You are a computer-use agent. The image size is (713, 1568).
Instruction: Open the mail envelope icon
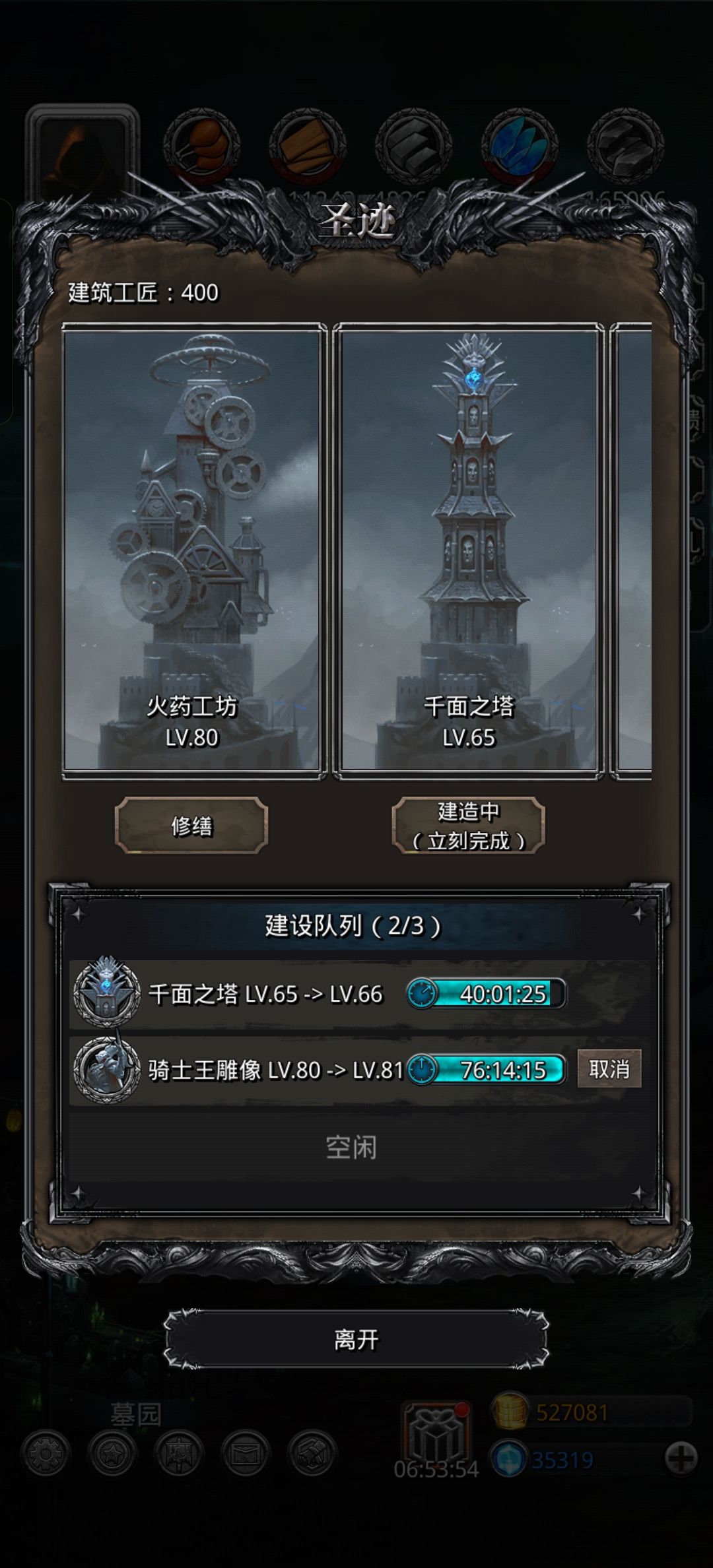click(x=245, y=1453)
